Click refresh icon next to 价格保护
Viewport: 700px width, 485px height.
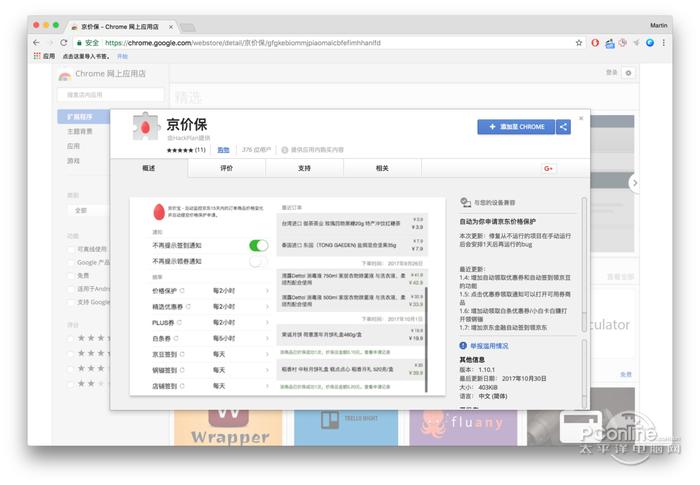coord(182,291)
